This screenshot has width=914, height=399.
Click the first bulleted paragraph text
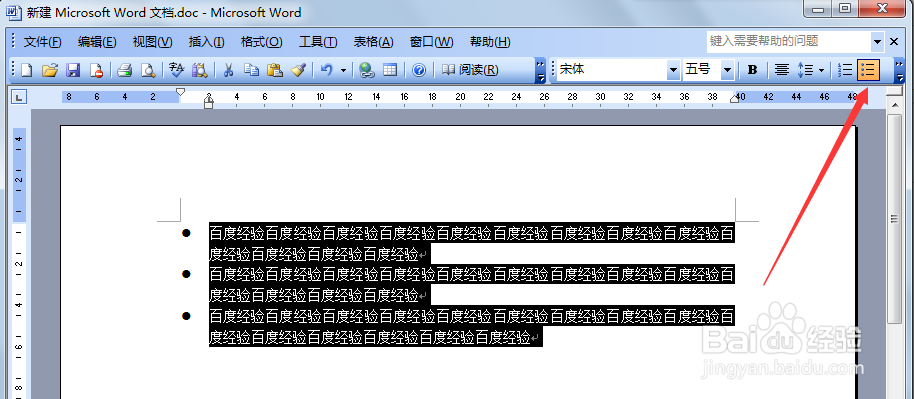472,244
